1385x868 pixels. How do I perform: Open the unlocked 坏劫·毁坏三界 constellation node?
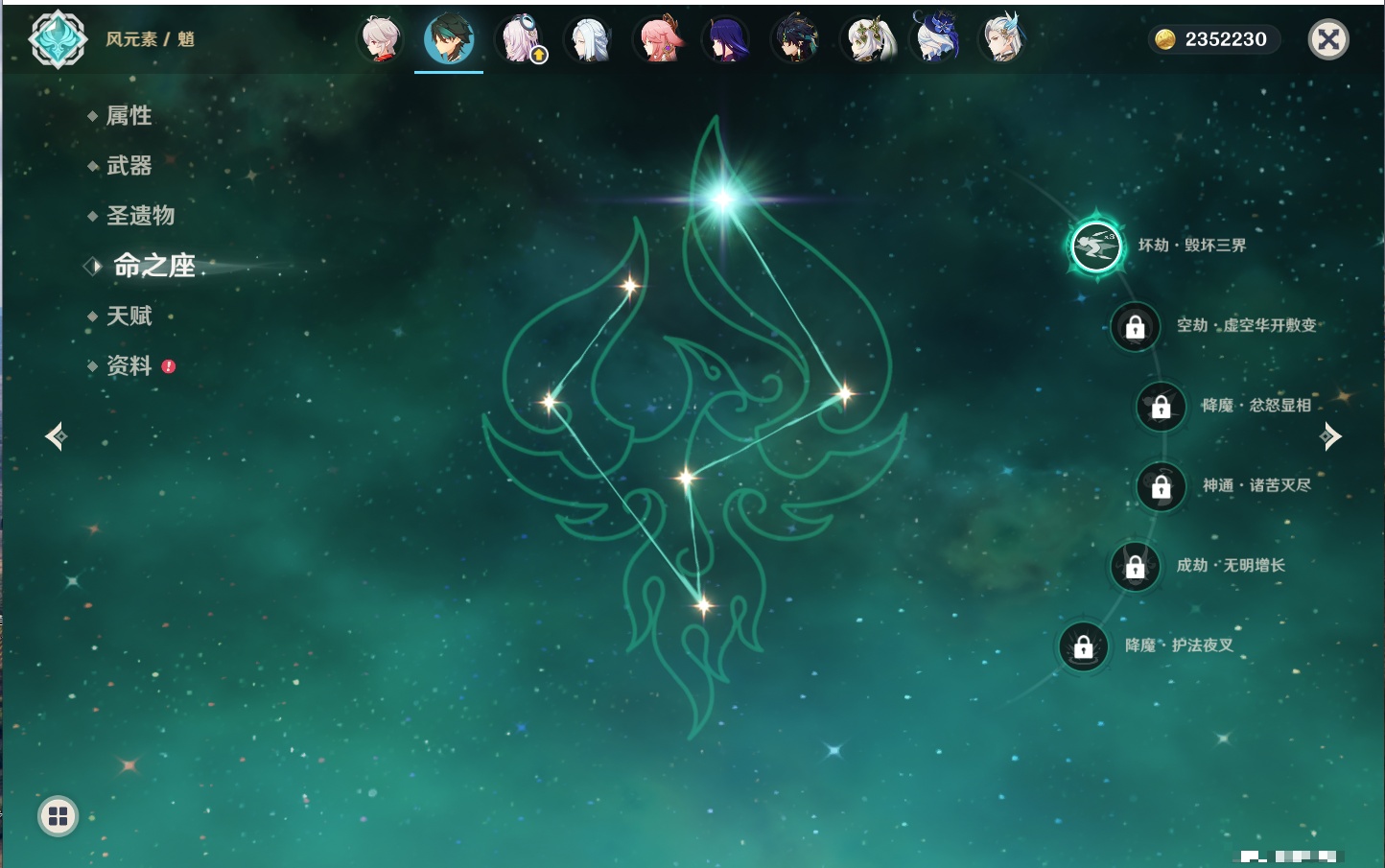coord(1096,246)
